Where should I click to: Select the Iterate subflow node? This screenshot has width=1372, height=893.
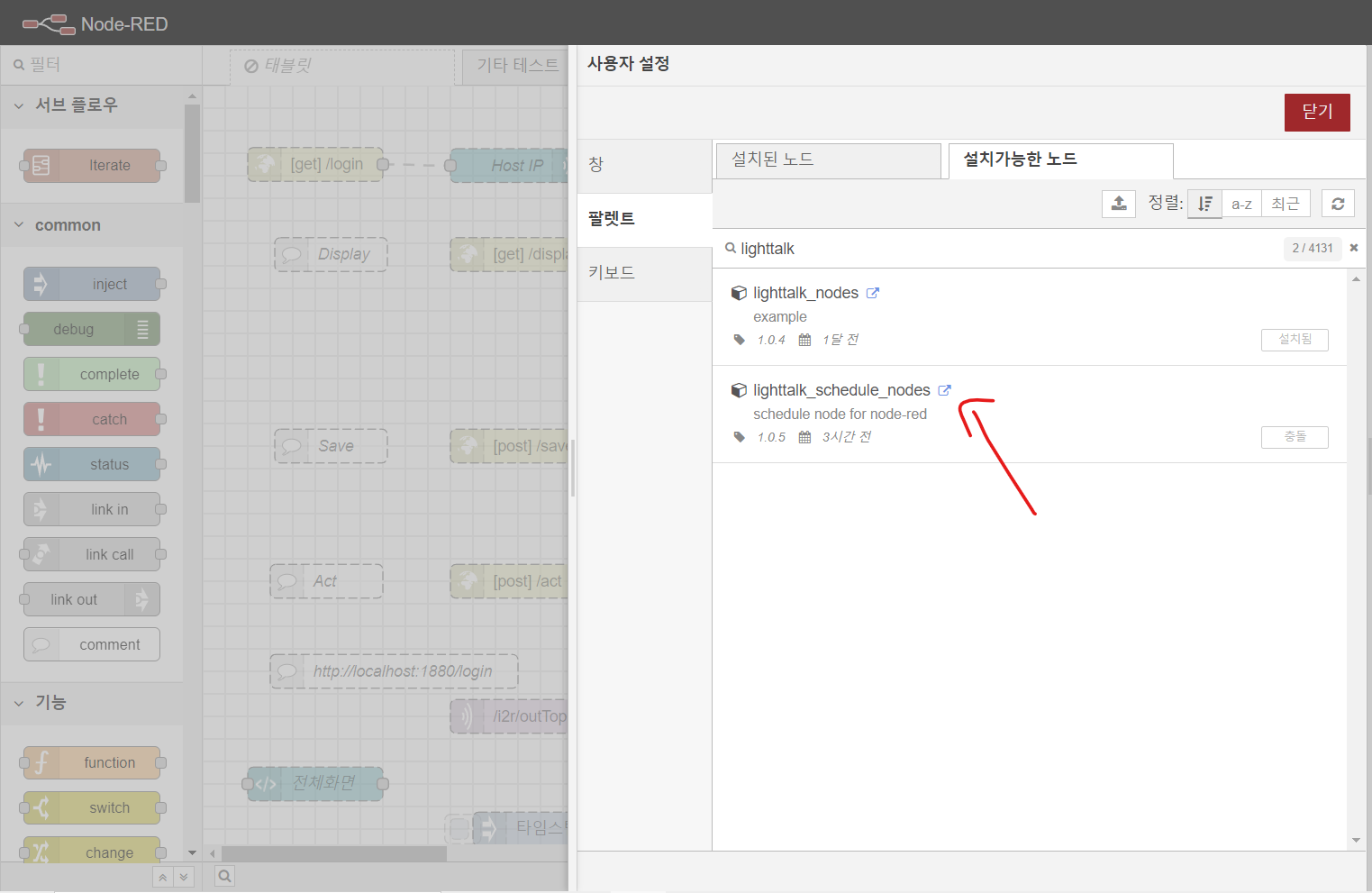pos(92,166)
